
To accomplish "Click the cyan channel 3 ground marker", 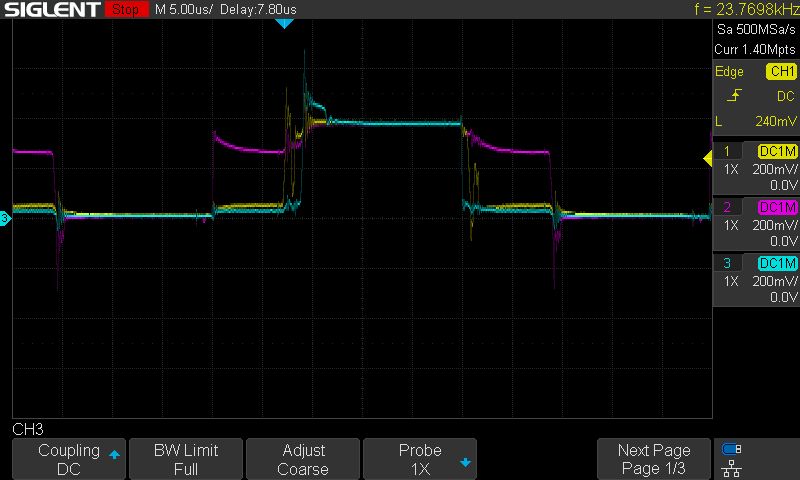I will coord(5,218).
